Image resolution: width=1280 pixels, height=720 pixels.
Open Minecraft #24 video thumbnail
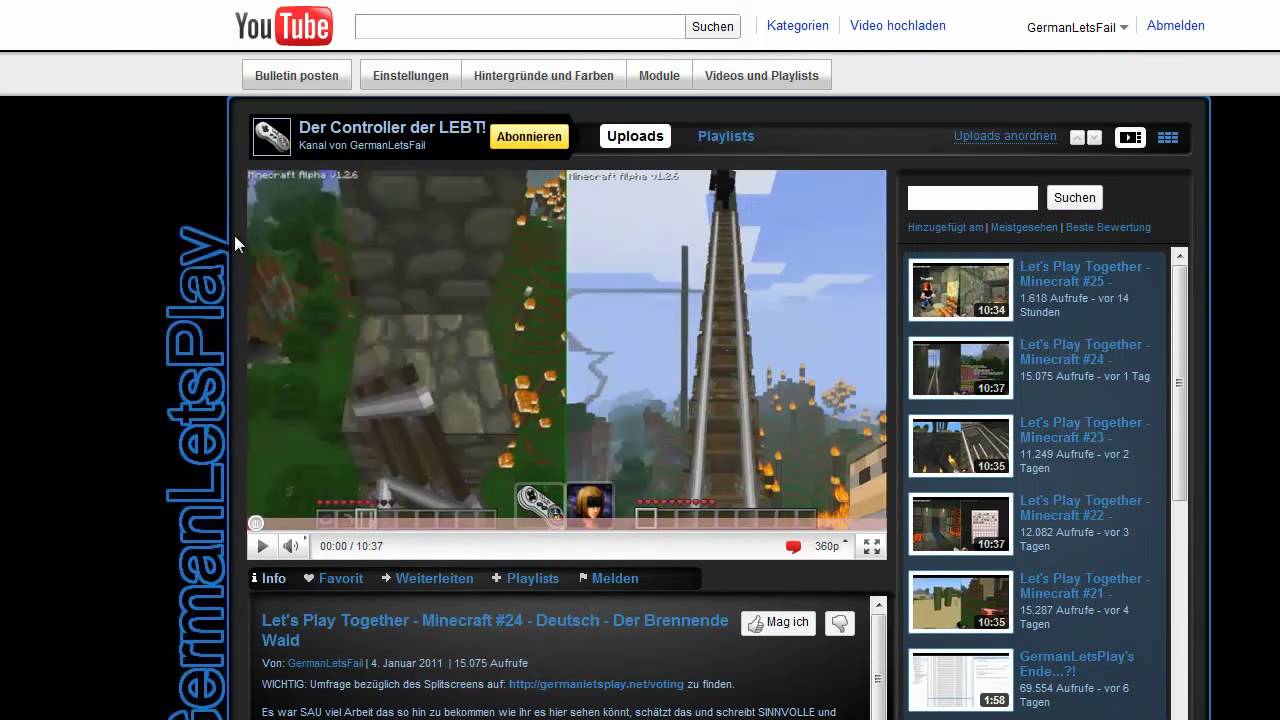point(960,368)
